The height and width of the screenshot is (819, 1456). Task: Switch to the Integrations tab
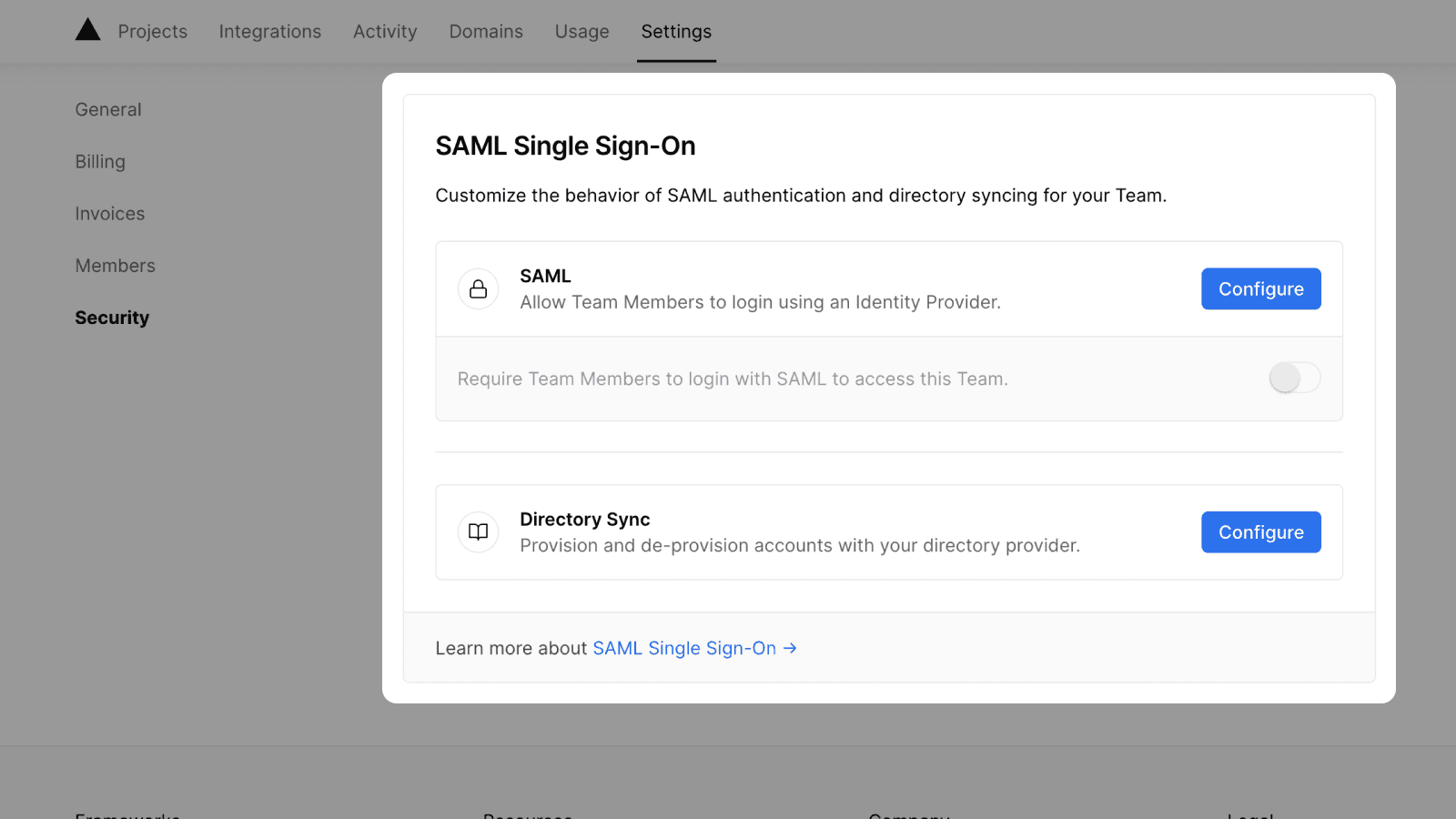pos(269,32)
